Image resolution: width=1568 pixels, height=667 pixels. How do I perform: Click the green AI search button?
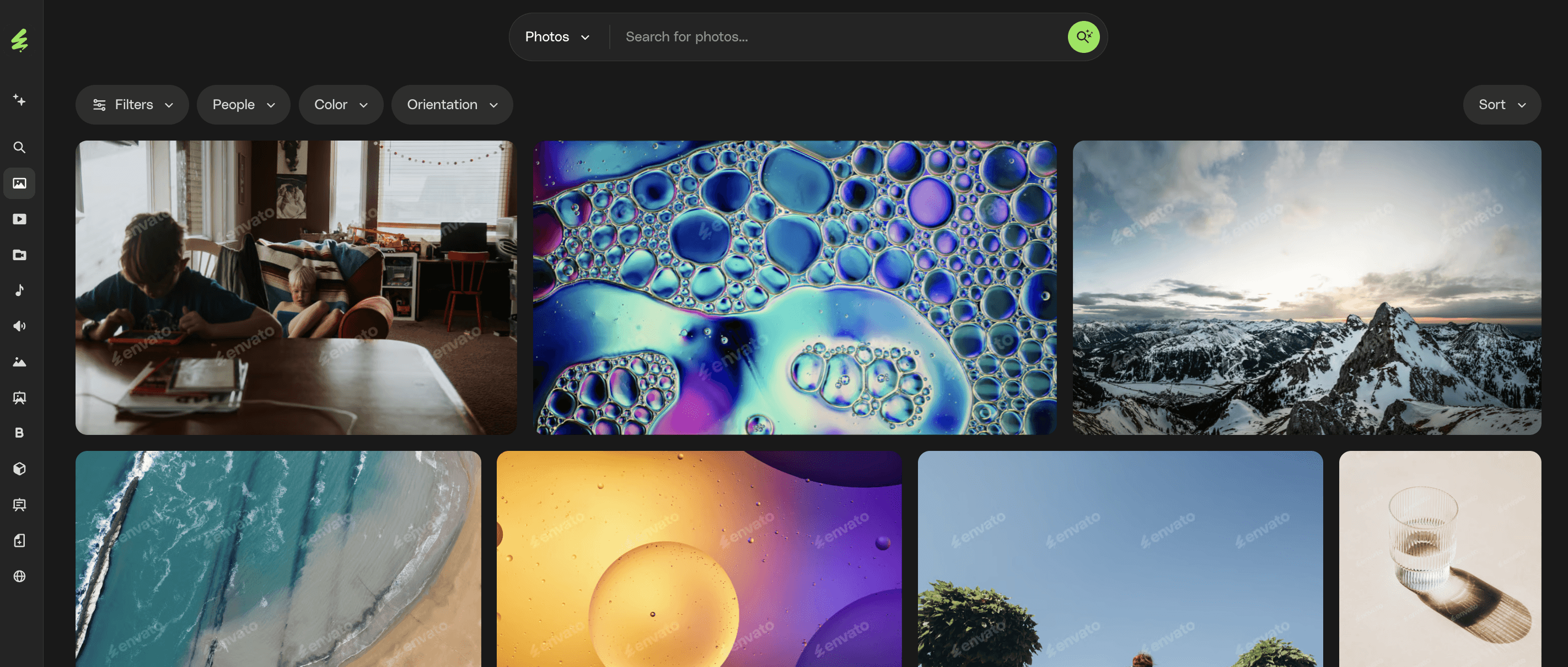tap(1083, 37)
